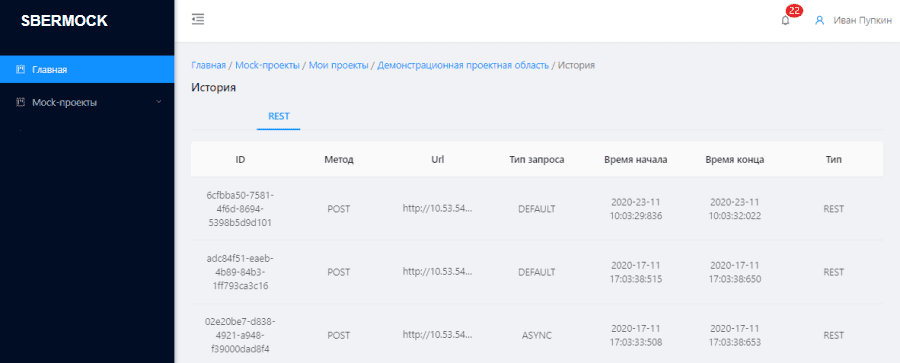Click end time 2020-17-11 17:03:38:653
900x363 pixels.
(x=735, y=335)
